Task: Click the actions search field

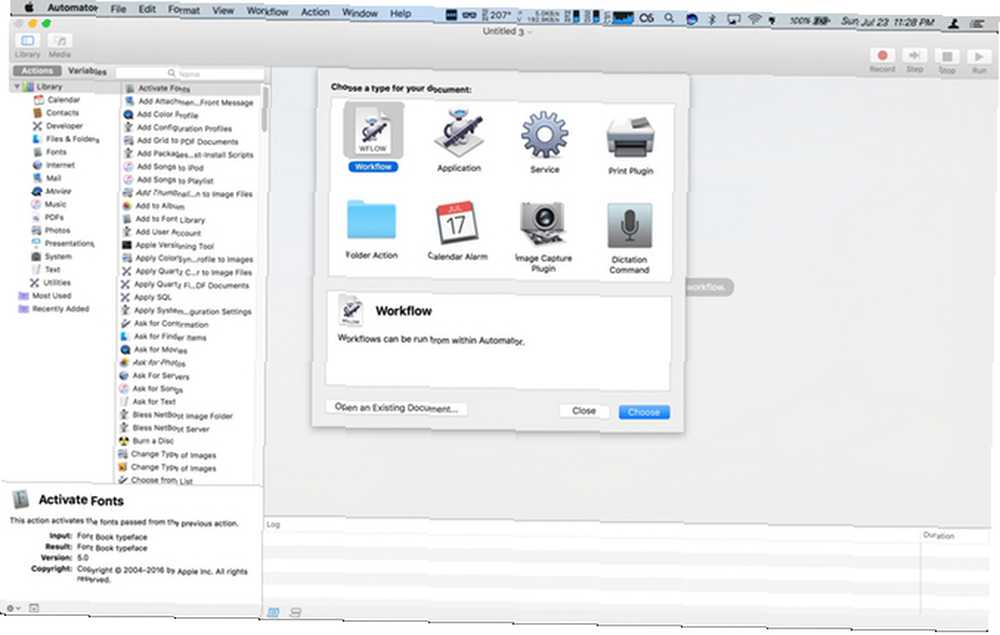Action: point(189,73)
